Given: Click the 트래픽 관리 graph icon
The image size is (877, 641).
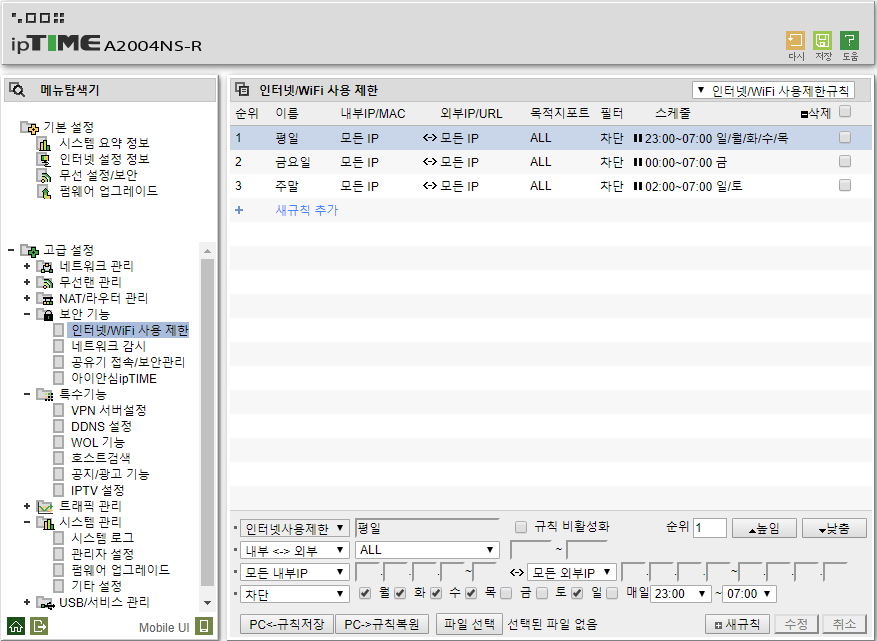Looking at the screenshot, I should click(45, 507).
